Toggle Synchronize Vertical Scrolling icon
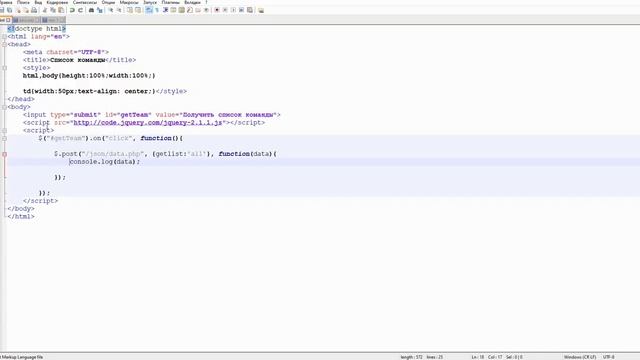Screen dimensions: 640x360 point(130,10)
